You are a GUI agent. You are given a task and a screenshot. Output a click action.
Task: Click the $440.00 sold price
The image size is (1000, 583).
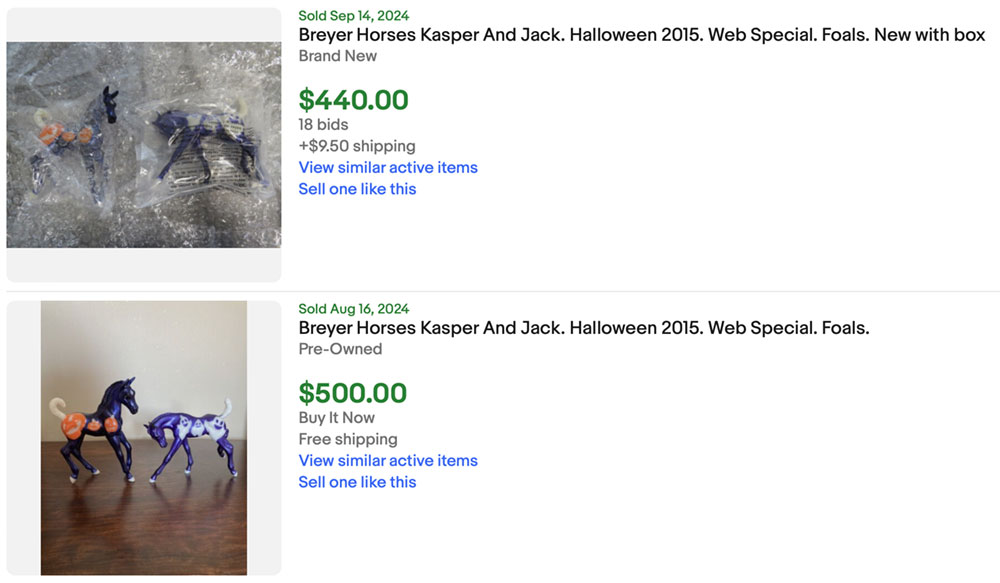pos(353,100)
